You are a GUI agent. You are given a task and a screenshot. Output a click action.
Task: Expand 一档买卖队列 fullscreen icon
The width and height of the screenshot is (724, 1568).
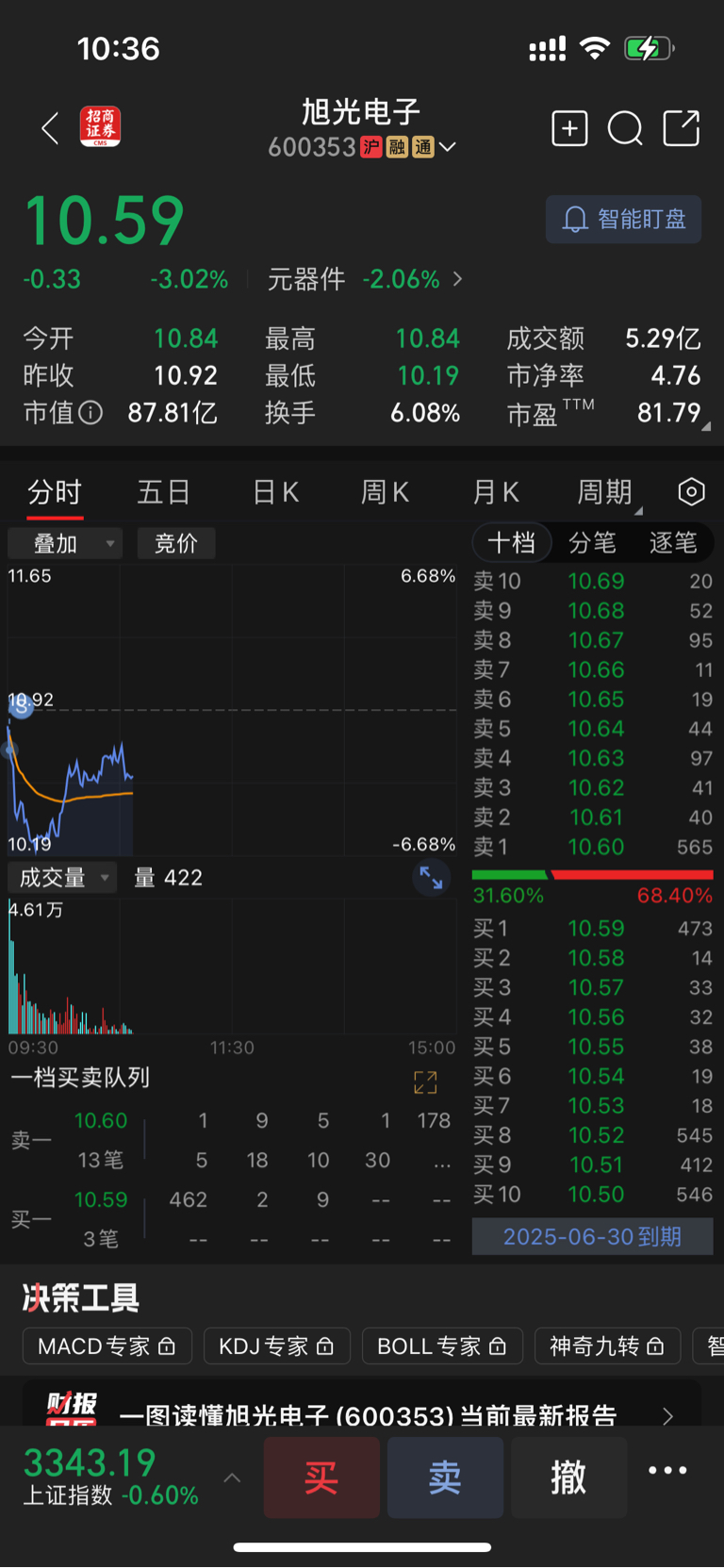pos(425,1082)
